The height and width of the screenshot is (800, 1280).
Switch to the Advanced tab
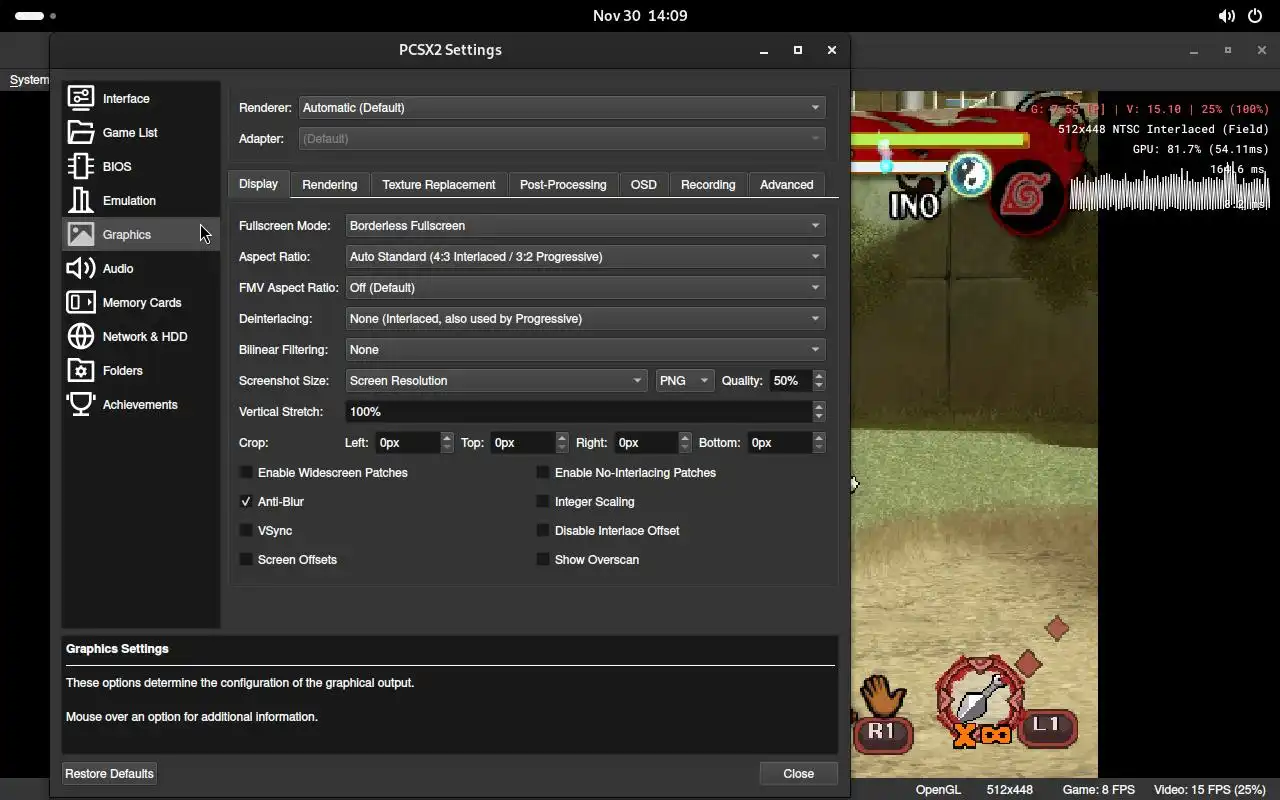pos(787,184)
